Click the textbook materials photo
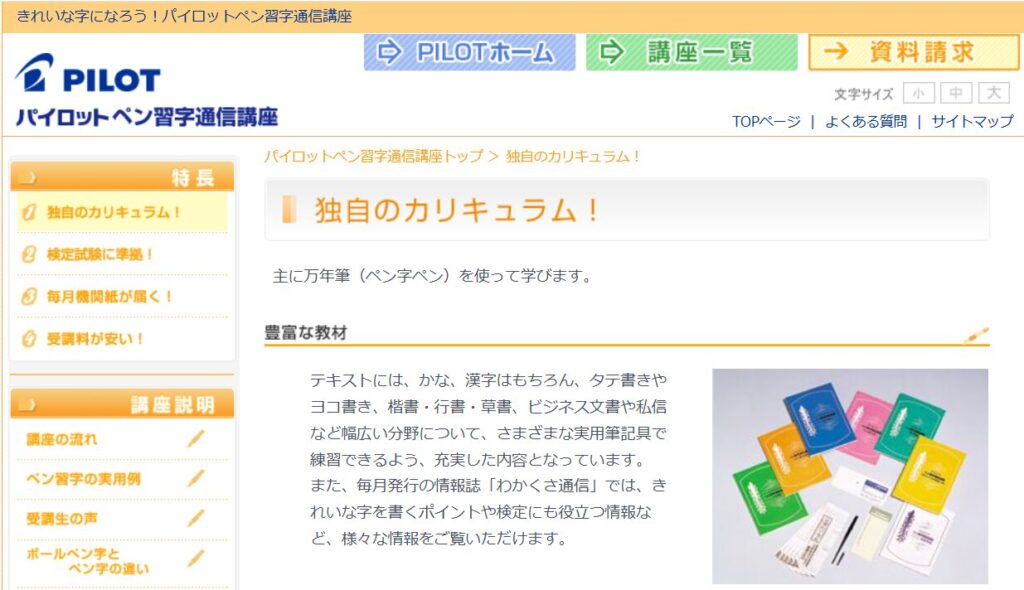Viewport: 1024px width, 590px height. pyautogui.click(x=850, y=476)
